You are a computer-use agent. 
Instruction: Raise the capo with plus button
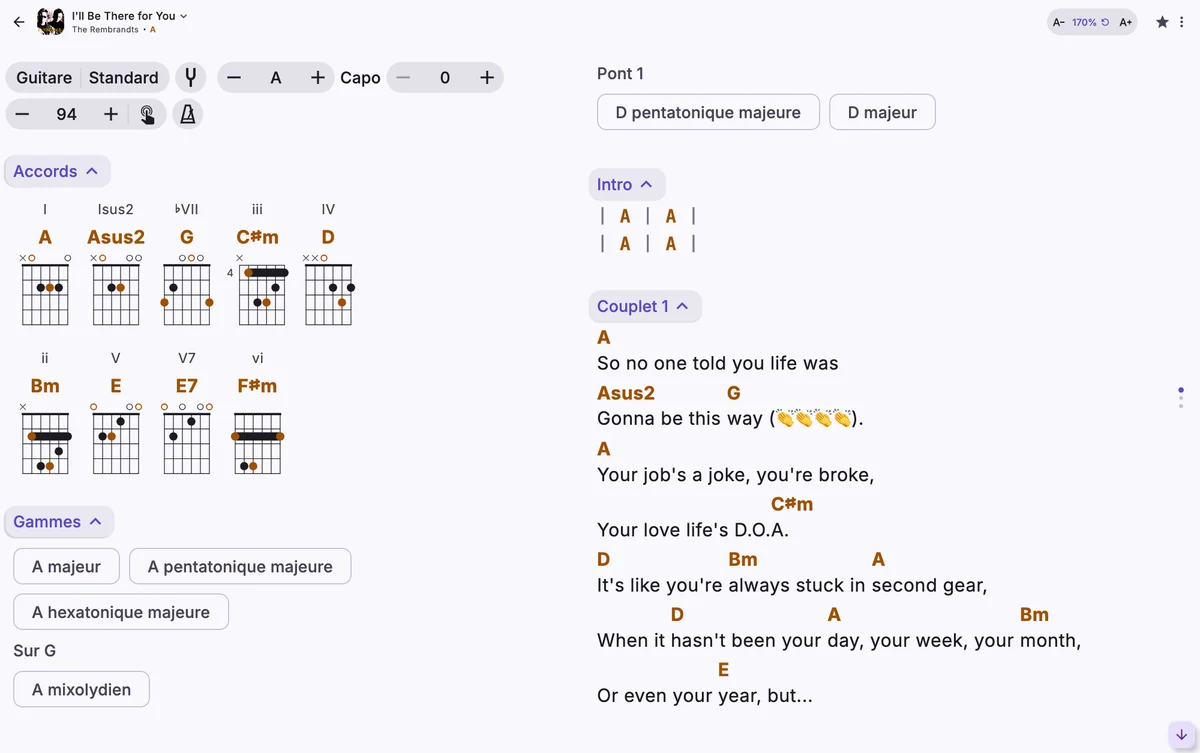point(487,77)
